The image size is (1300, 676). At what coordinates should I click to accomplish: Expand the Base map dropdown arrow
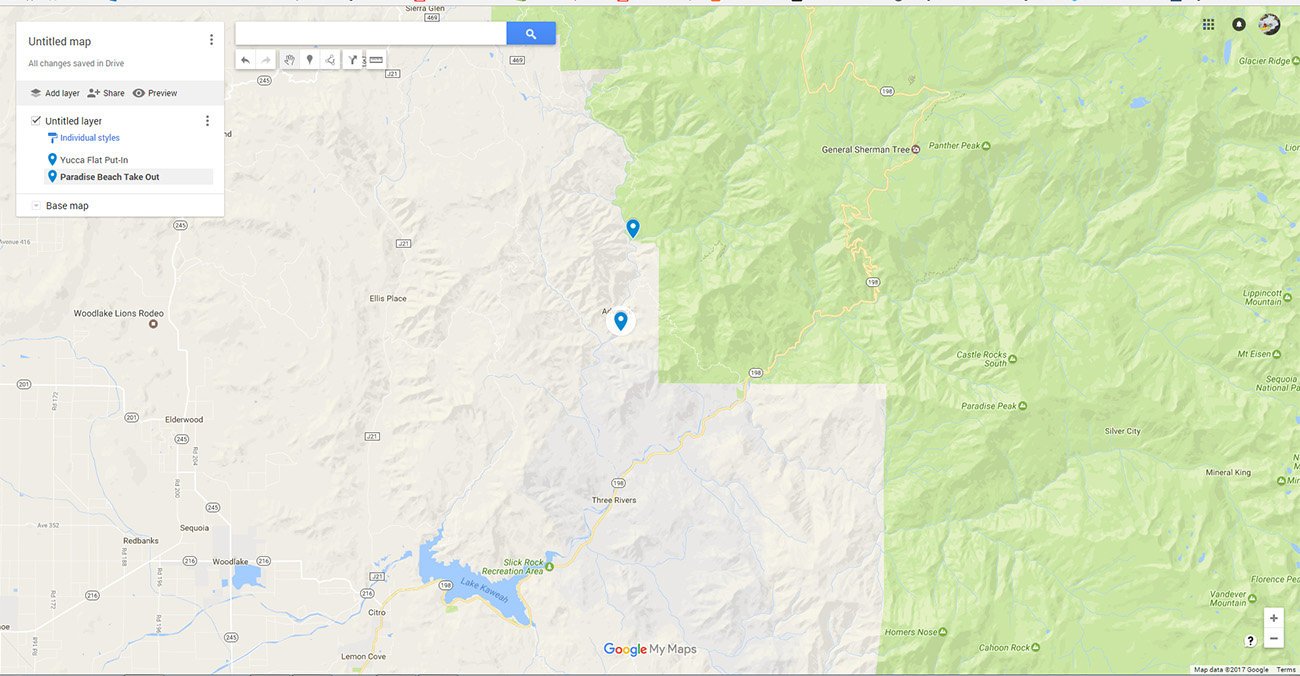[x=36, y=206]
